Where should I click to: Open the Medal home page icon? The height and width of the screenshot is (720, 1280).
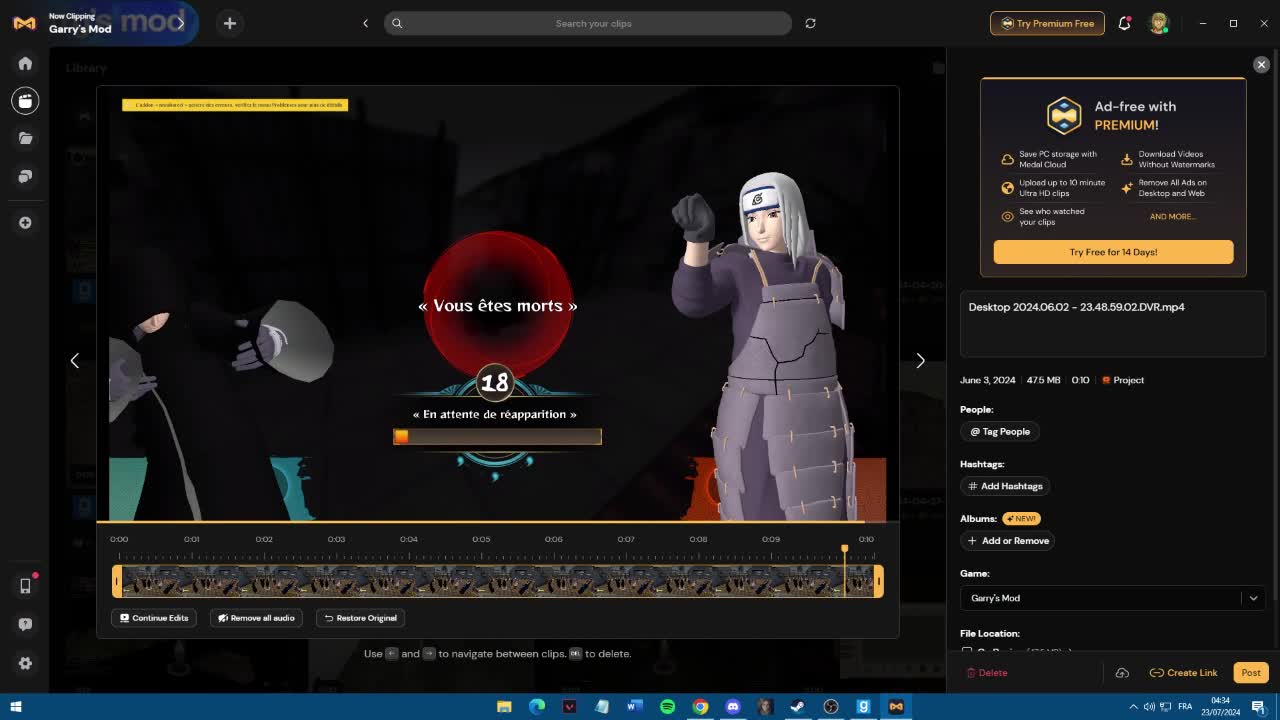point(25,63)
